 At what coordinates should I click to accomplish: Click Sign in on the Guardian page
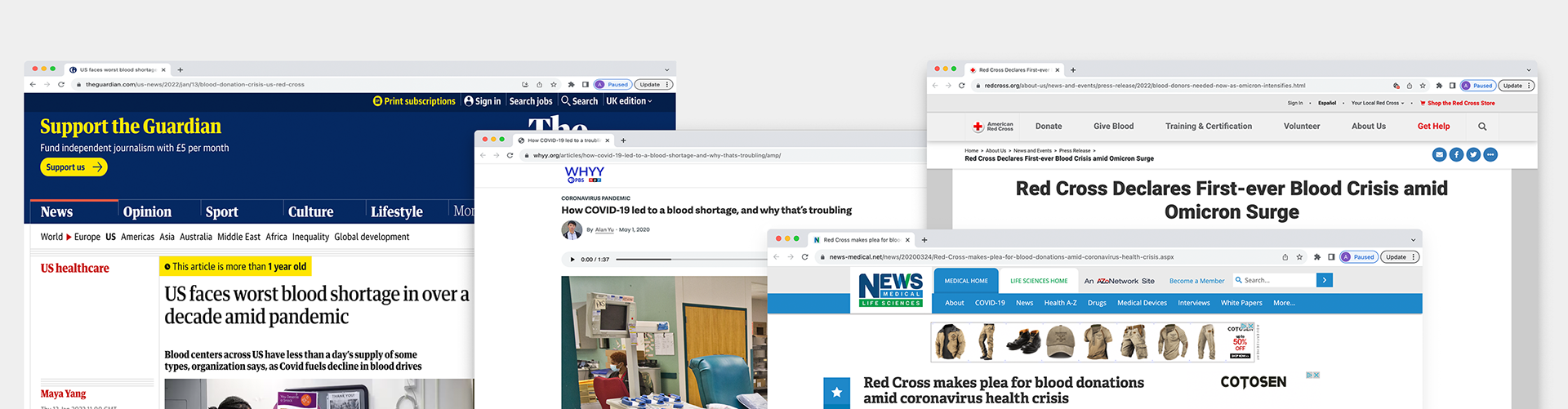click(482, 101)
